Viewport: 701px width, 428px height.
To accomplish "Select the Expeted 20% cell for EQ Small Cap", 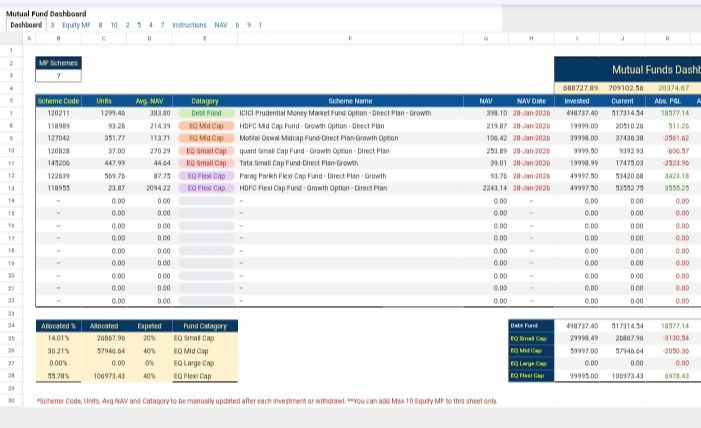I will 149,339.
